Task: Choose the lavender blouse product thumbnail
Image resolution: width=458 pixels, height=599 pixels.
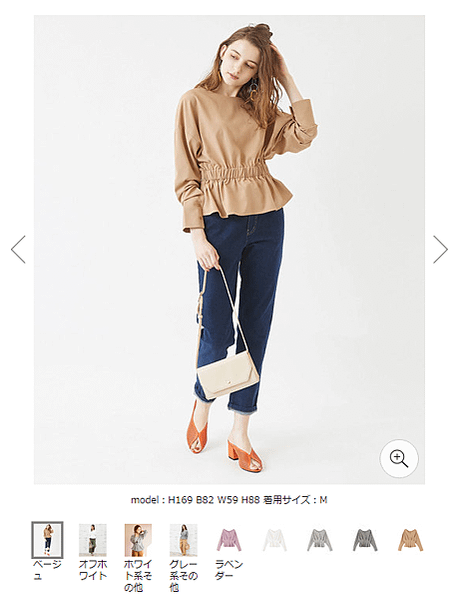Action: point(229,540)
